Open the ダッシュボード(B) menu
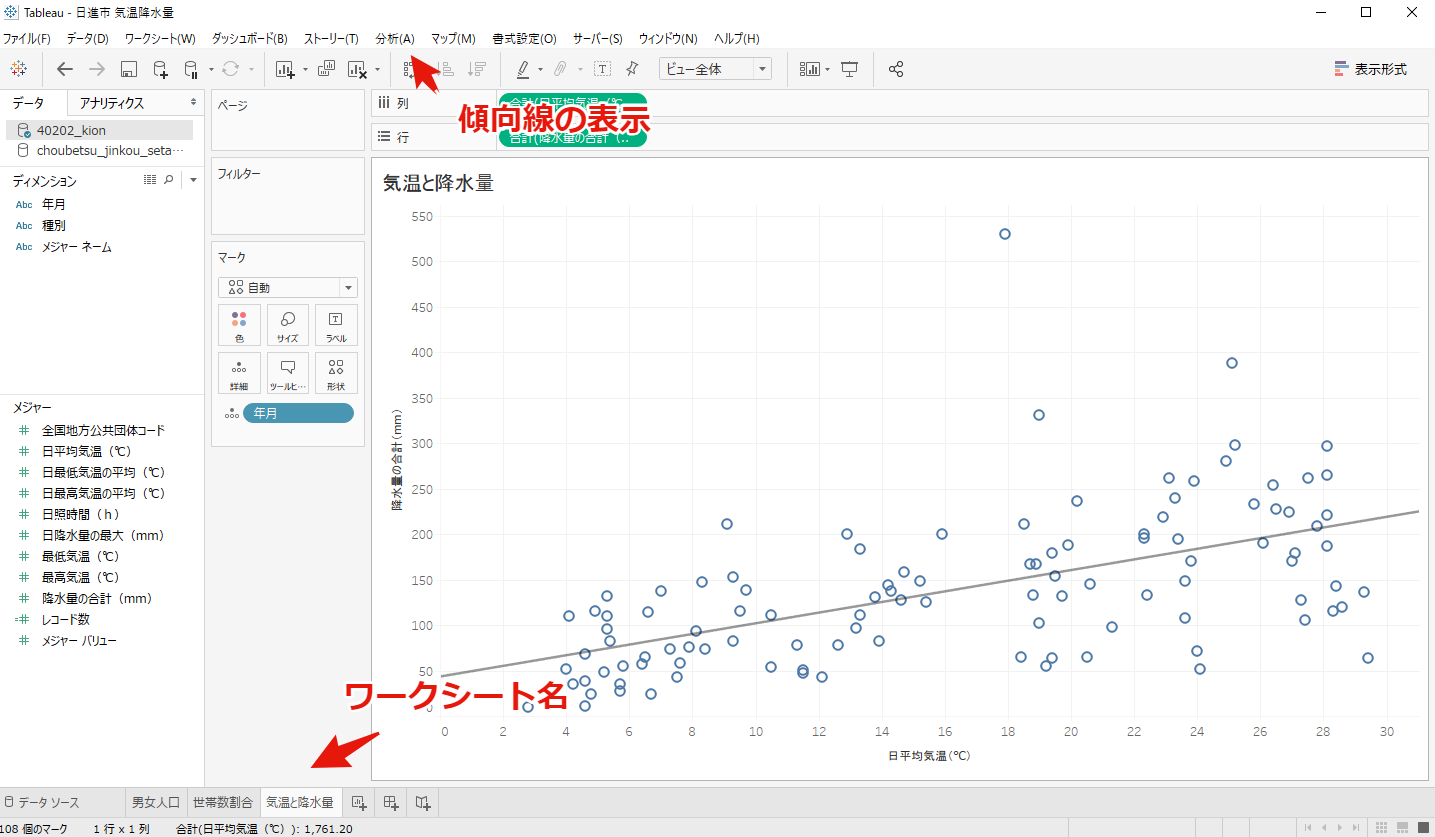This screenshot has height=837, width=1435. (249, 38)
